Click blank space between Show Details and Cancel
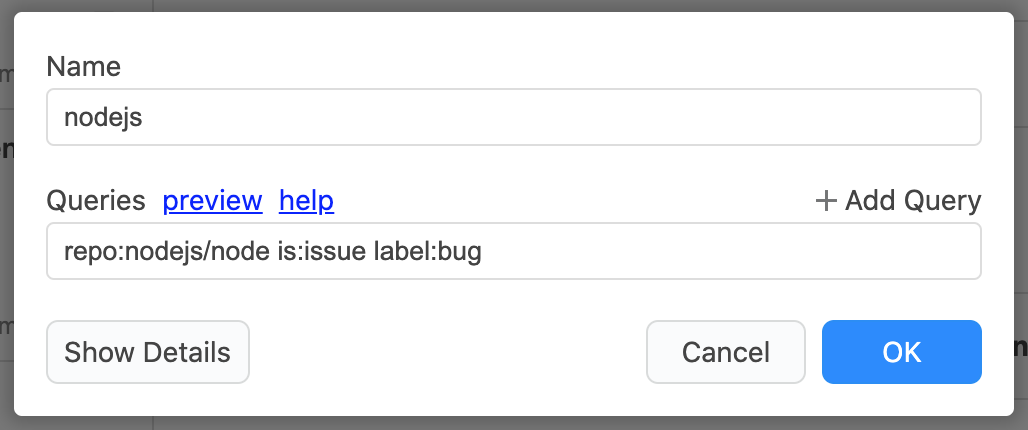The image size is (1028, 430). point(447,352)
